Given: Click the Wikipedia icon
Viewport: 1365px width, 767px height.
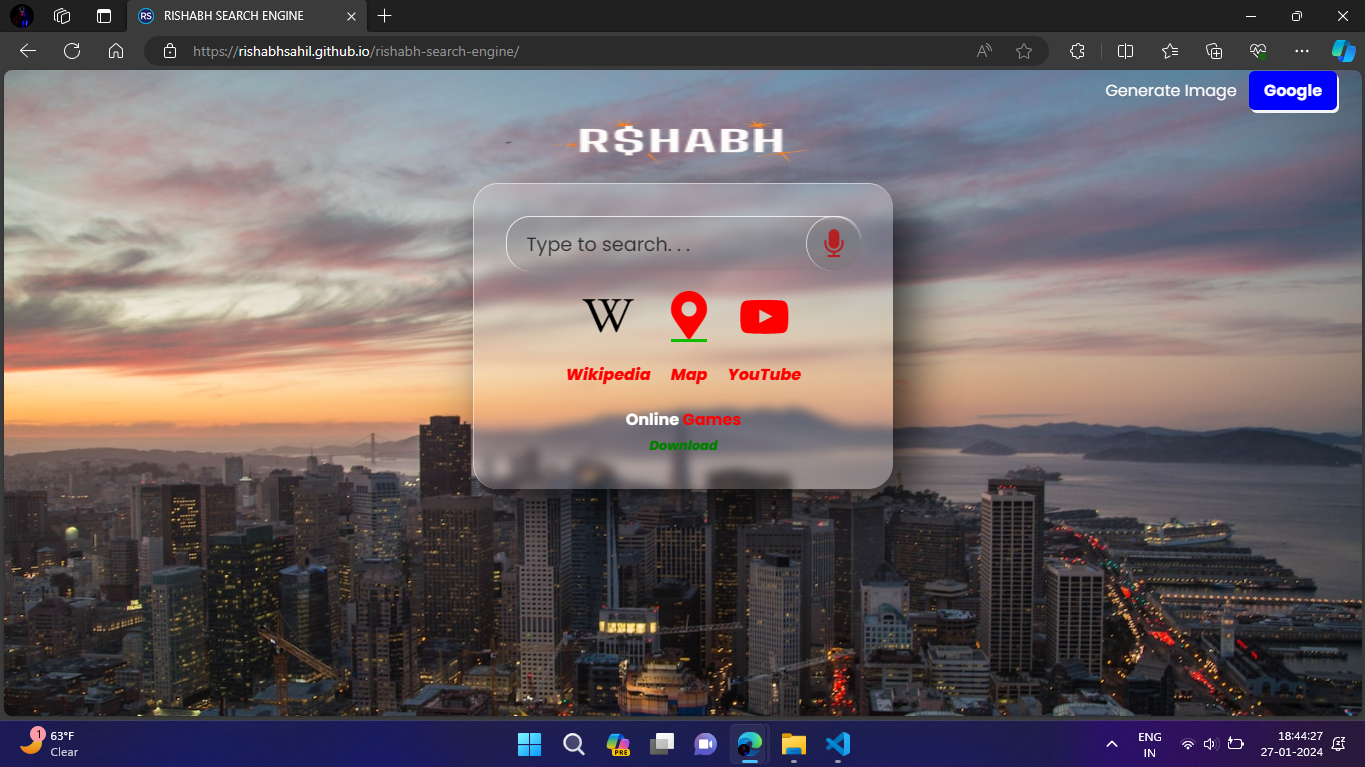Looking at the screenshot, I should 607,315.
